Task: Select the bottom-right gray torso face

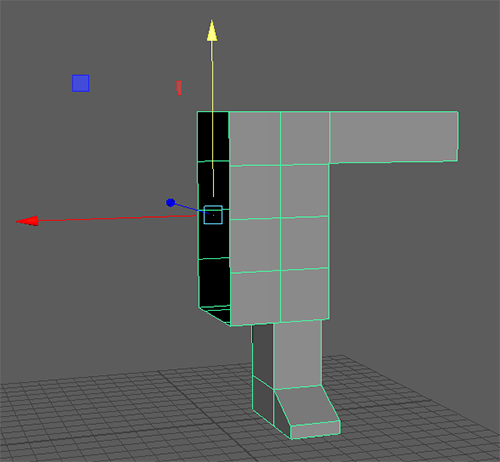Action: coord(305,294)
